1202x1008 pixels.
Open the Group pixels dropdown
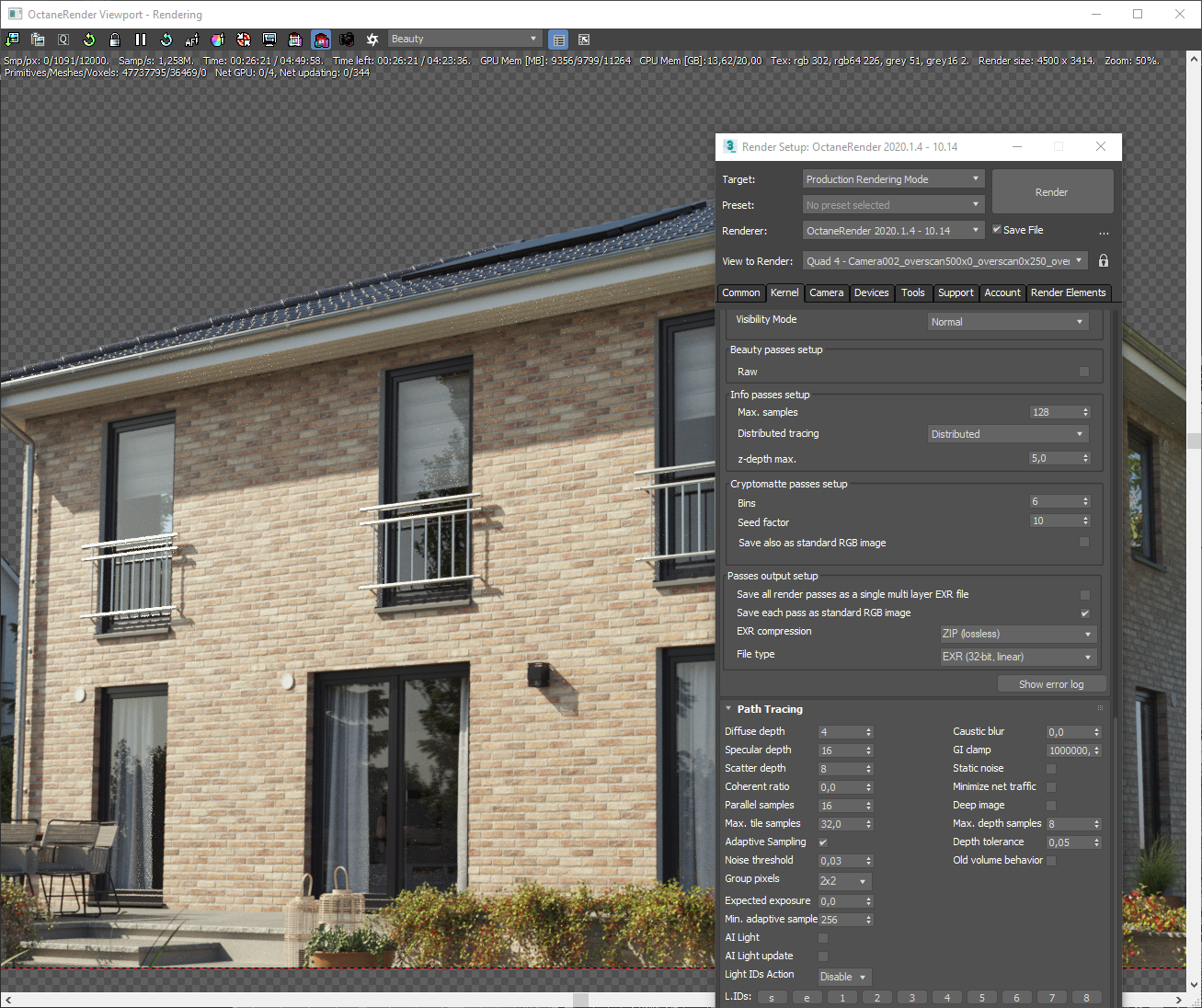point(844,881)
